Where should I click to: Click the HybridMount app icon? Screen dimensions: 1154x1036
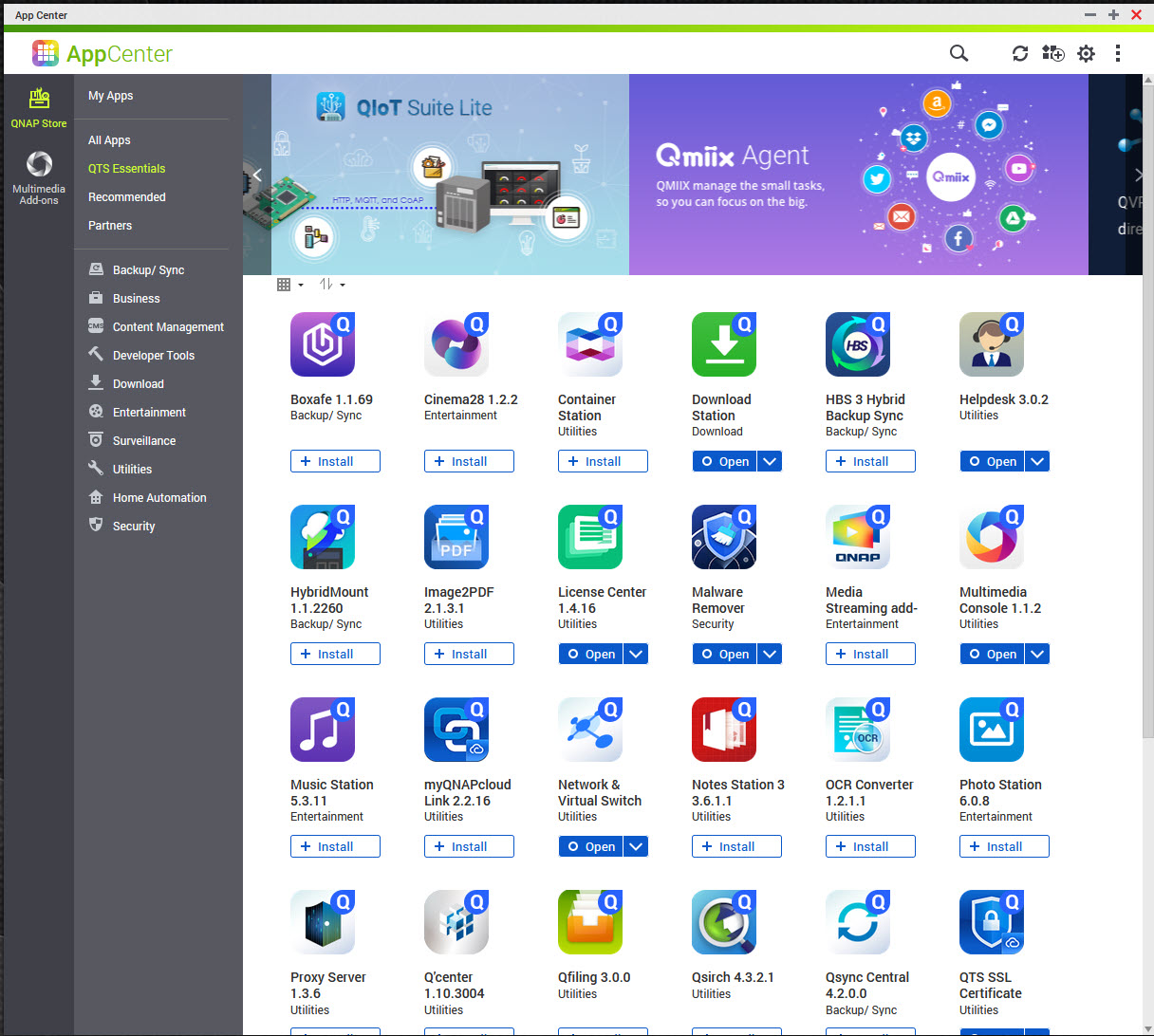point(323,537)
